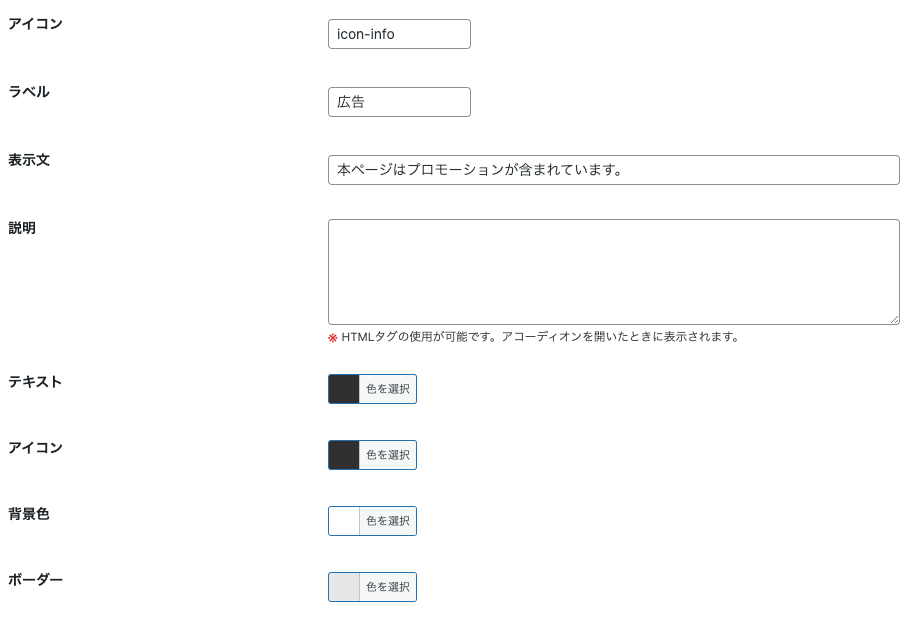Viewport: 920px width, 620px height.
Task: Click the 表示文 promotion text field
Action: point(614,170)
